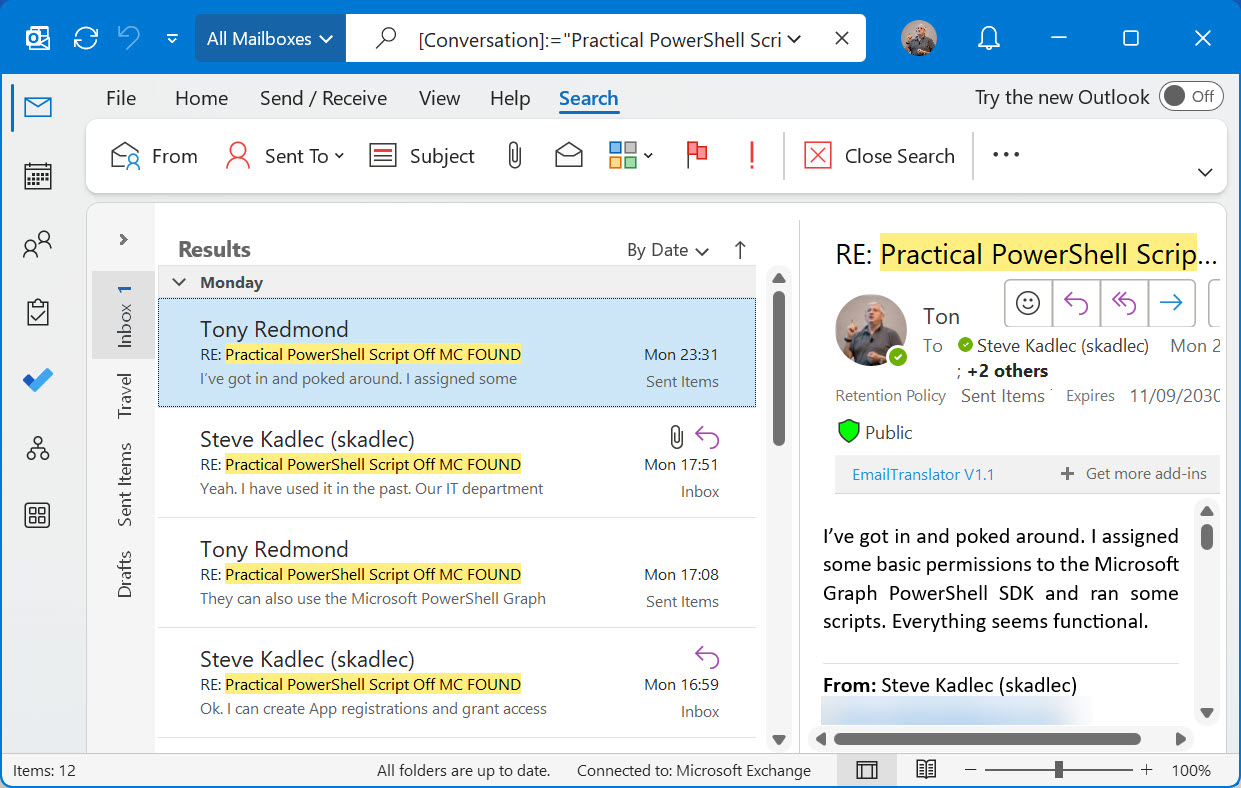Switch to the Home ribbon tab
This screenshot has height=788, width=1241.
[201, 98]
